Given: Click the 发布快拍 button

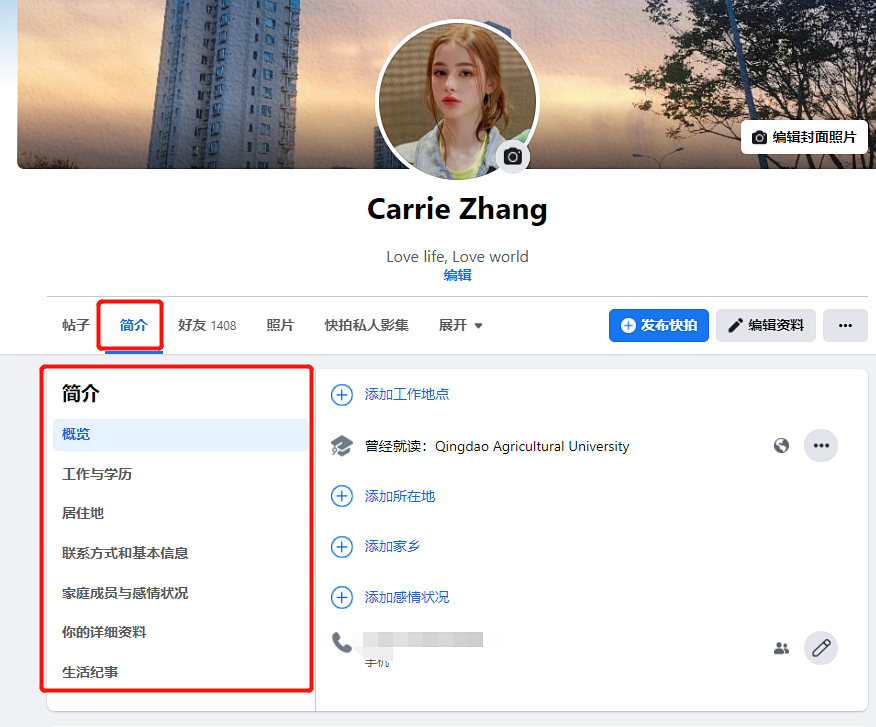Looking at the screenshot, I should pos(658,325).
